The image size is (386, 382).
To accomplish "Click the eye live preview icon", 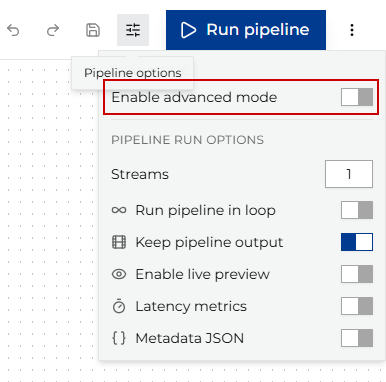I will [x=119, y=274].
